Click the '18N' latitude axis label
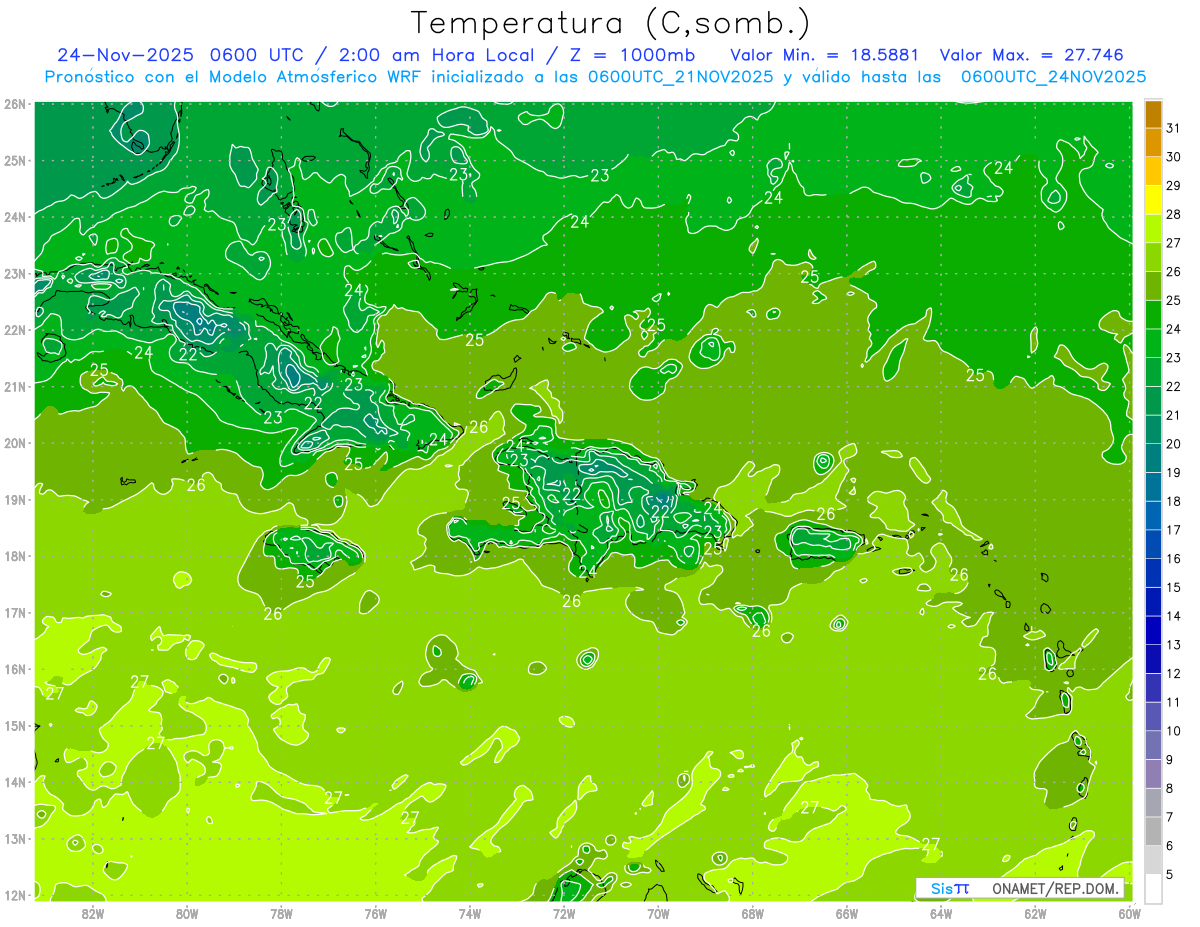1200x927 pixels. pos(15,556)
